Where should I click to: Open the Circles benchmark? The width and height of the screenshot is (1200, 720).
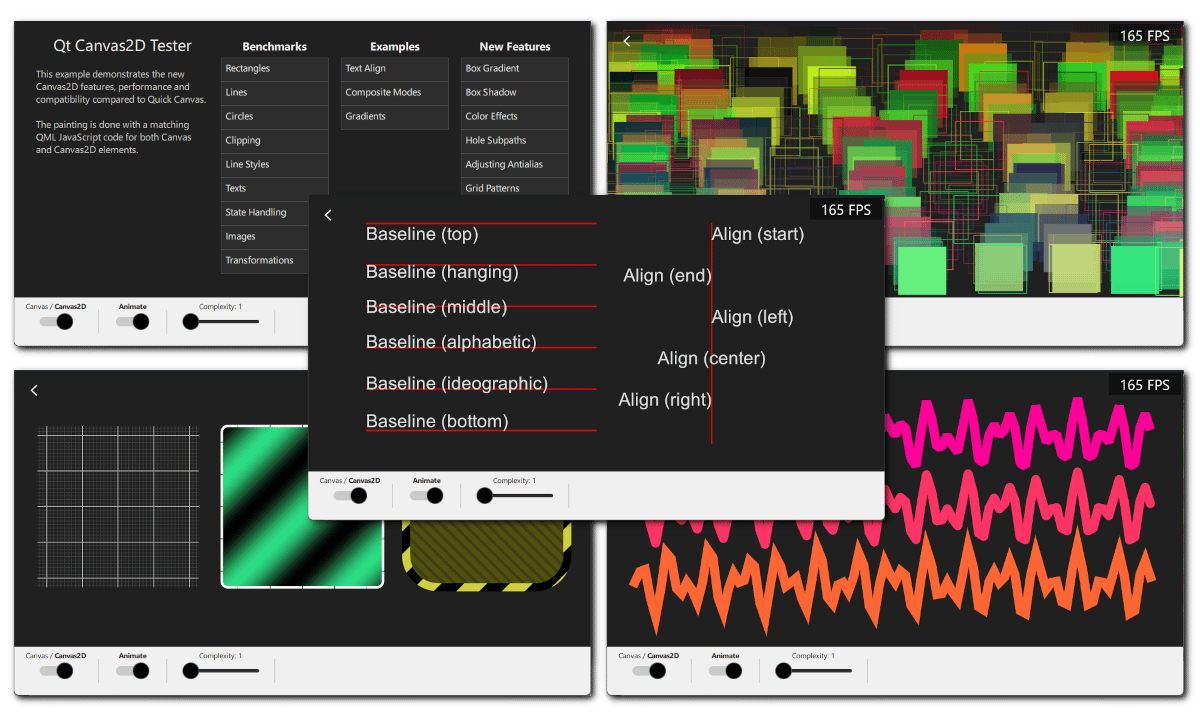[x=275, y=117]
